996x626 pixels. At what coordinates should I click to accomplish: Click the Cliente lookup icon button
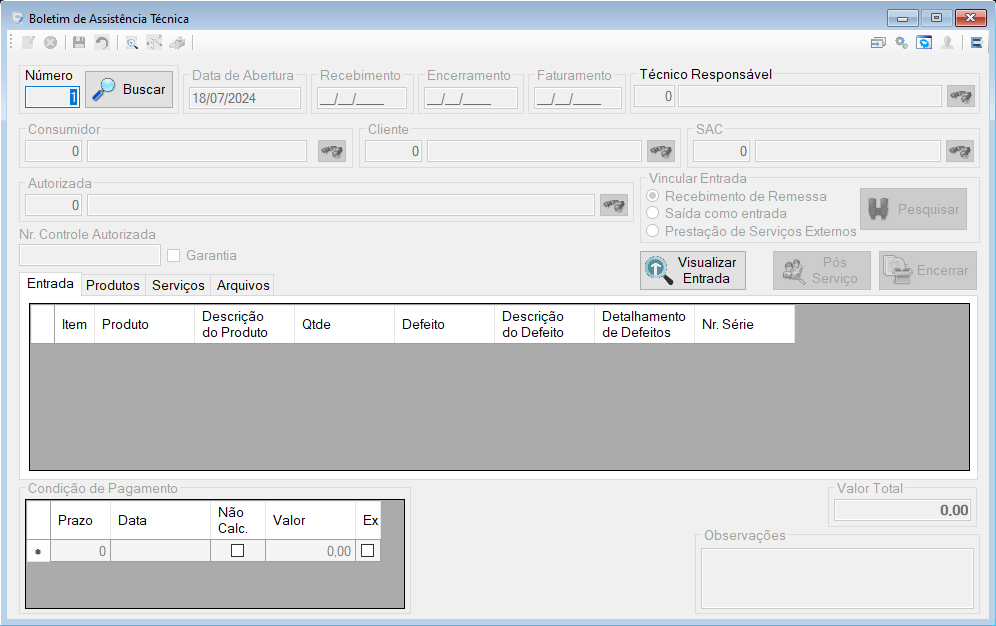(661, 151)
